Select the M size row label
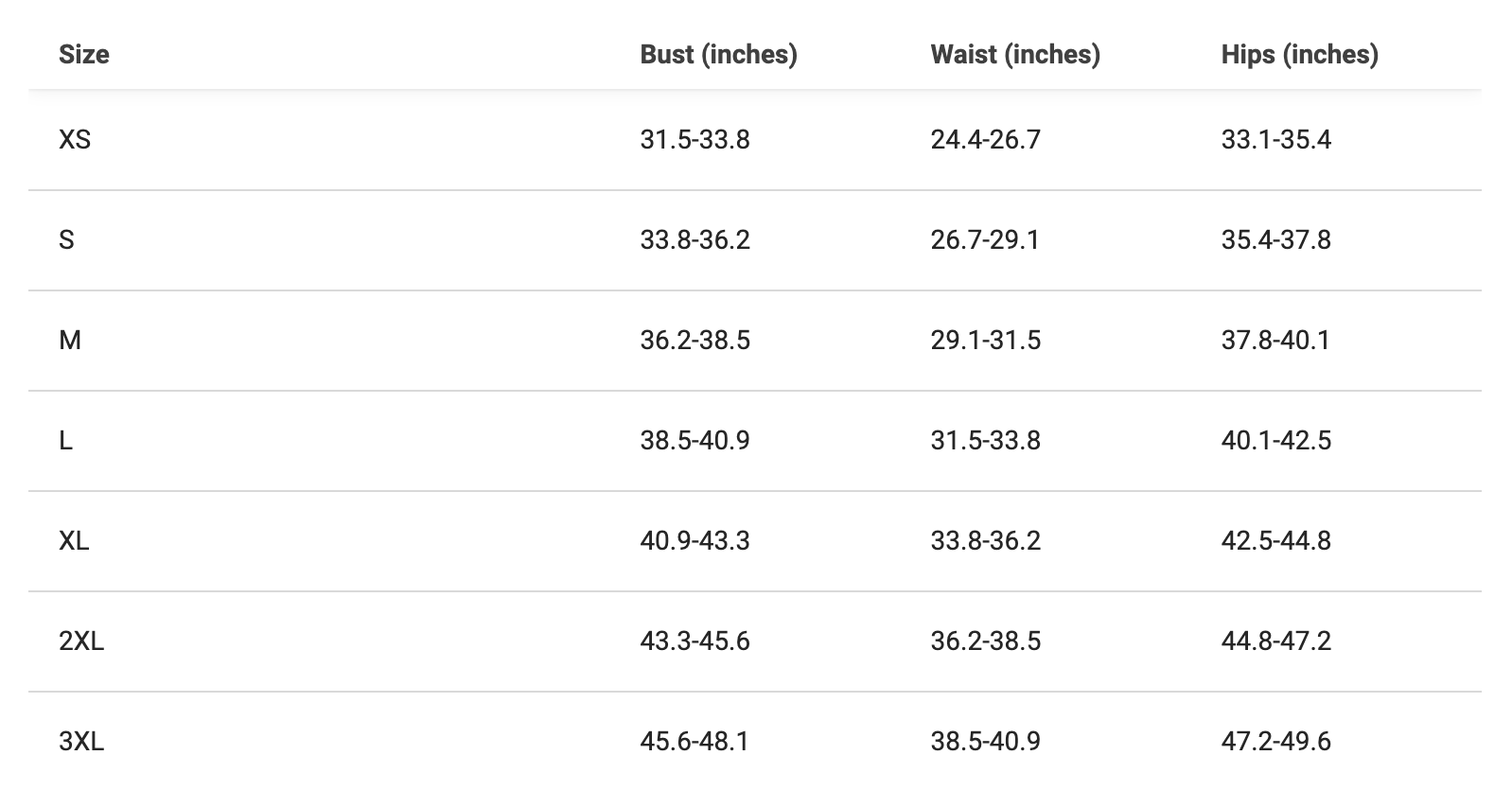This screenshot has width=1512, height=808. [x=70, y=341]
